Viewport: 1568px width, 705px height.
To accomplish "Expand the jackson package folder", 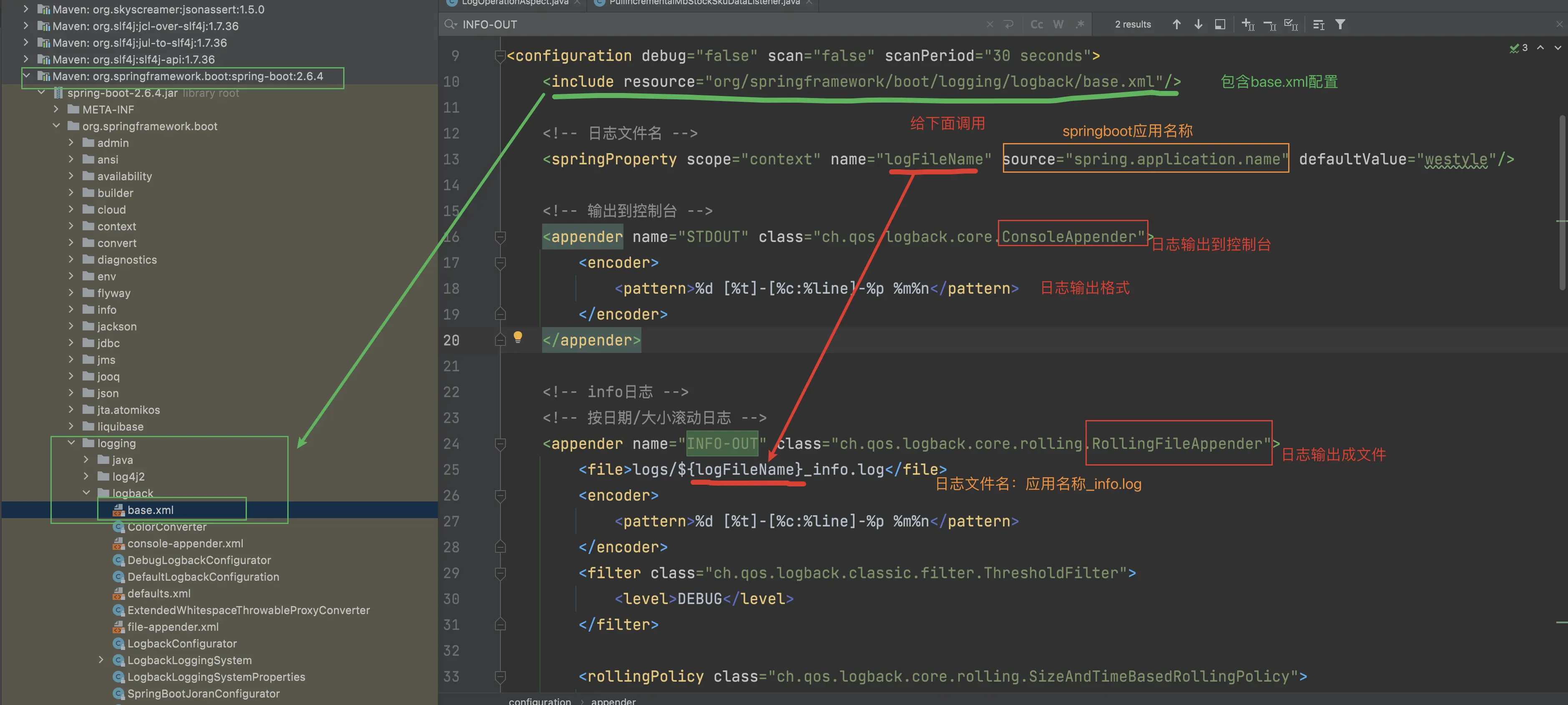I will (71, 326).
